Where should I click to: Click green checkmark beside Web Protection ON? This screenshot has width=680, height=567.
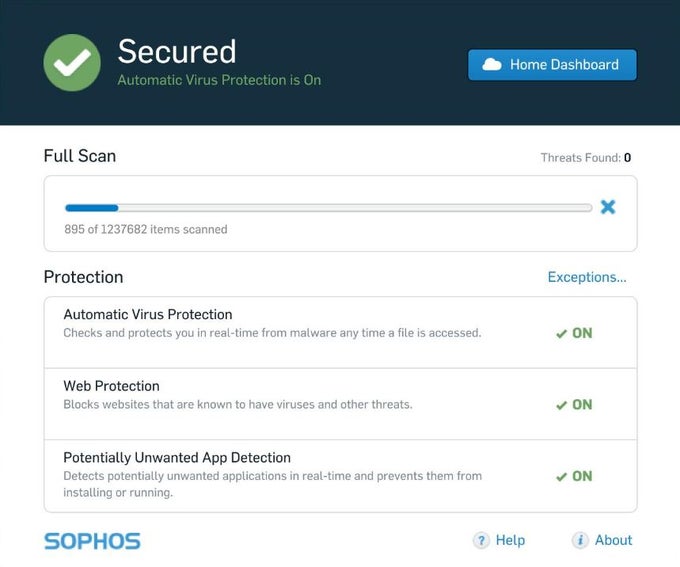coord(561,405)
